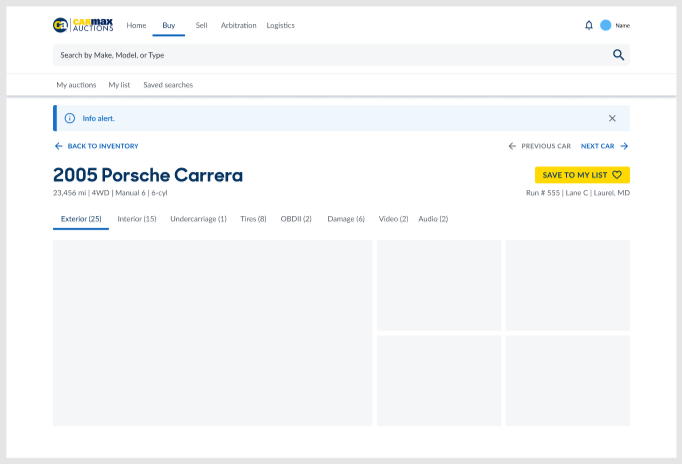
Task: Click the CarMax Auctions logo
Action: 83,25
